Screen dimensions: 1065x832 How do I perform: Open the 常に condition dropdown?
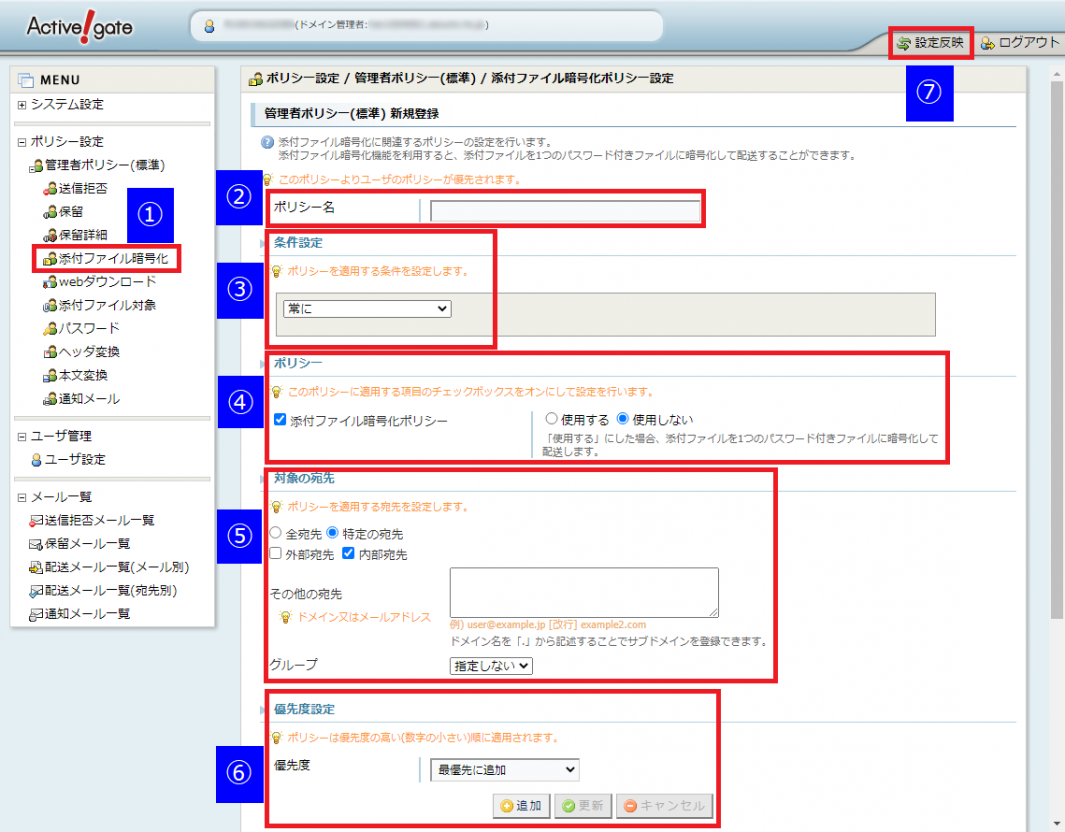pyautogui.click(x=367, y=309)
